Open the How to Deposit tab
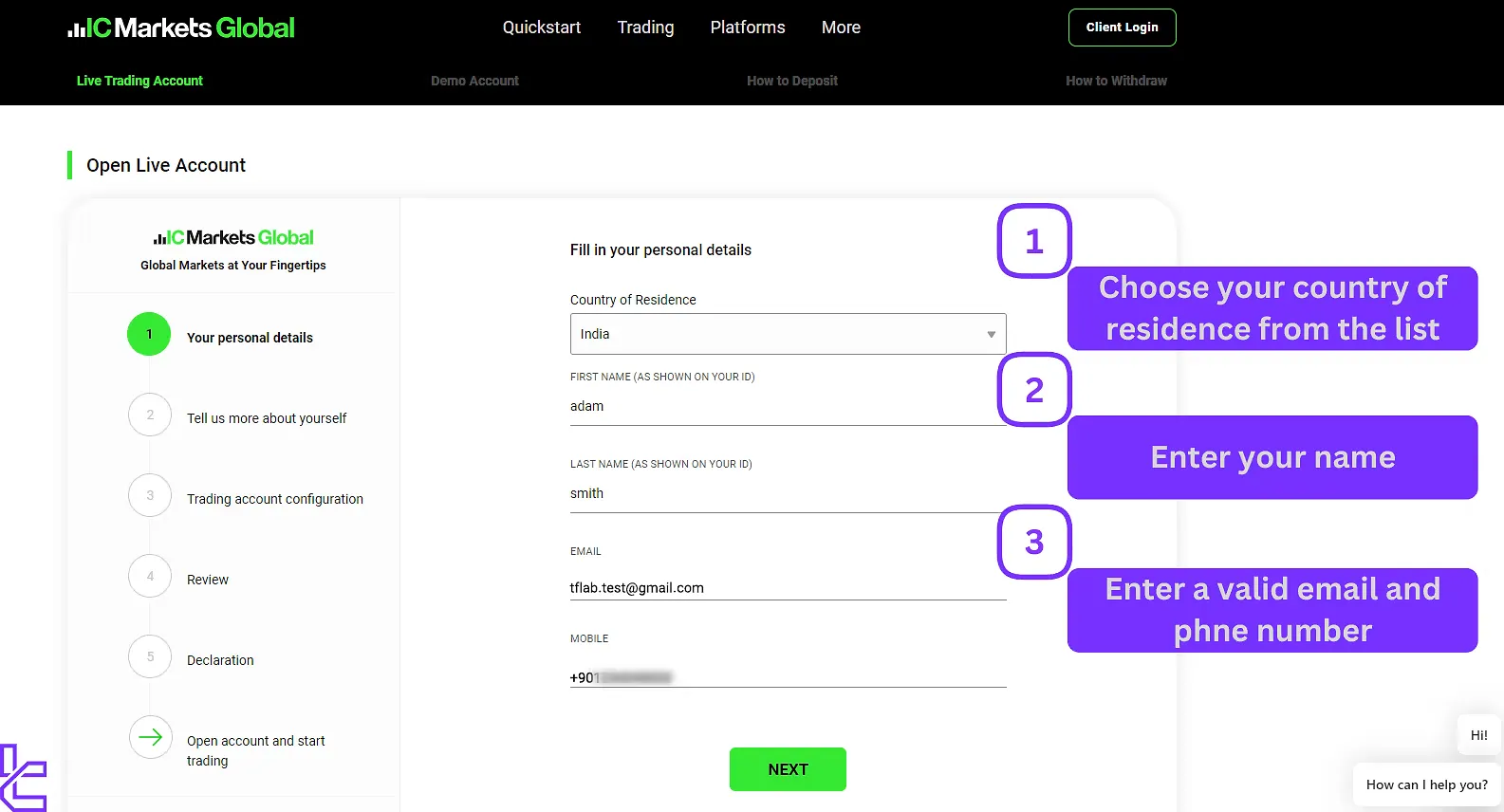The height and width of the screenshot is (812, 1504). click(792, 81)
